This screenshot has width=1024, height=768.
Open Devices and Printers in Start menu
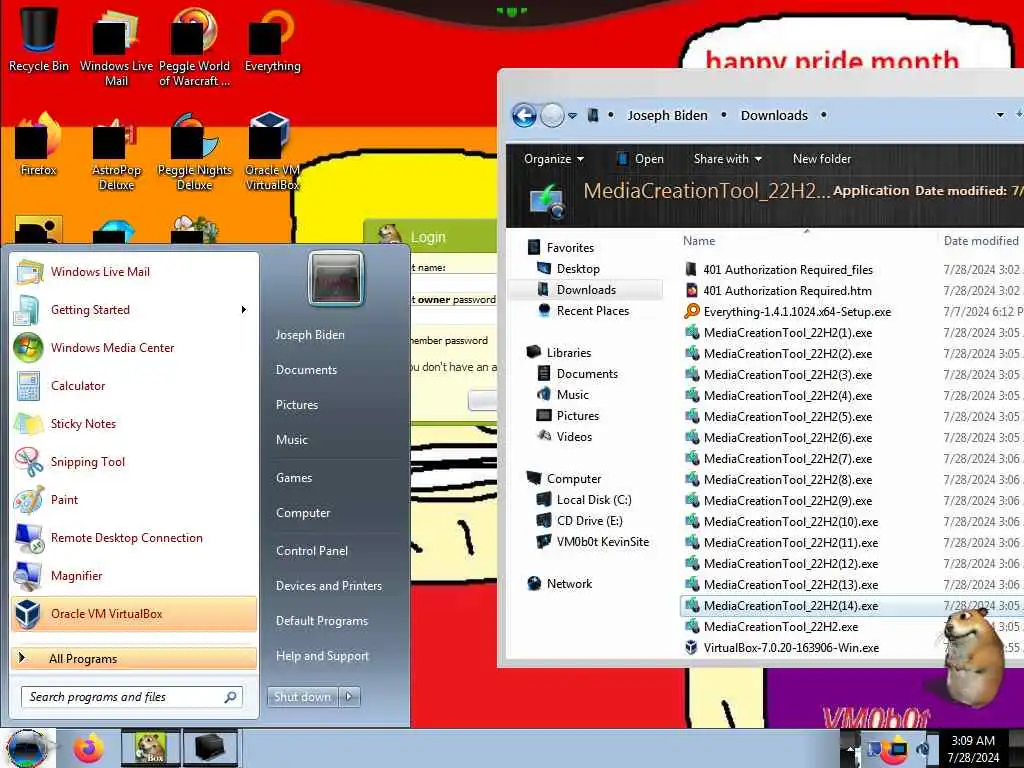coord(328,586)
